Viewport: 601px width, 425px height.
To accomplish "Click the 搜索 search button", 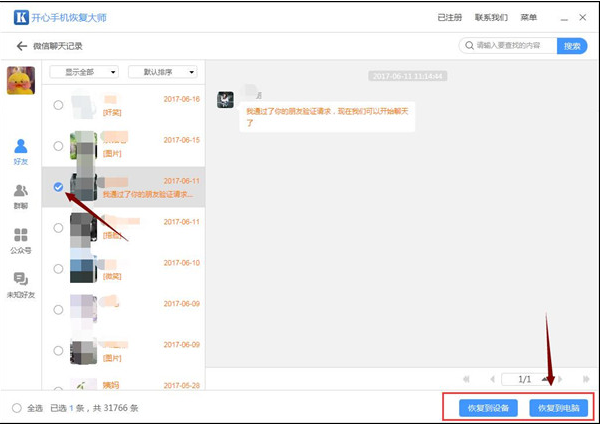I will pyautogui.click(x=572, y=46).
